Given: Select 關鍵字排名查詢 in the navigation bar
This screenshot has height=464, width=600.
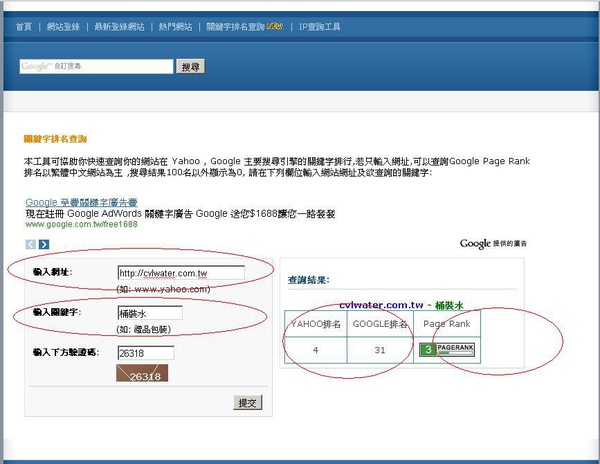Looking at the screenshot, I should 235,27.
